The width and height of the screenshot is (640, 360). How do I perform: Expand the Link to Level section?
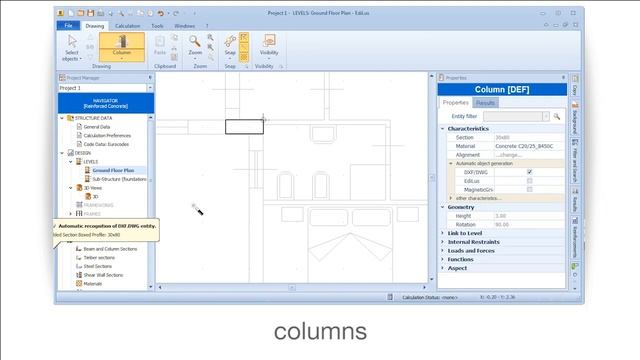pyautogui.click(x=442, y=233)
